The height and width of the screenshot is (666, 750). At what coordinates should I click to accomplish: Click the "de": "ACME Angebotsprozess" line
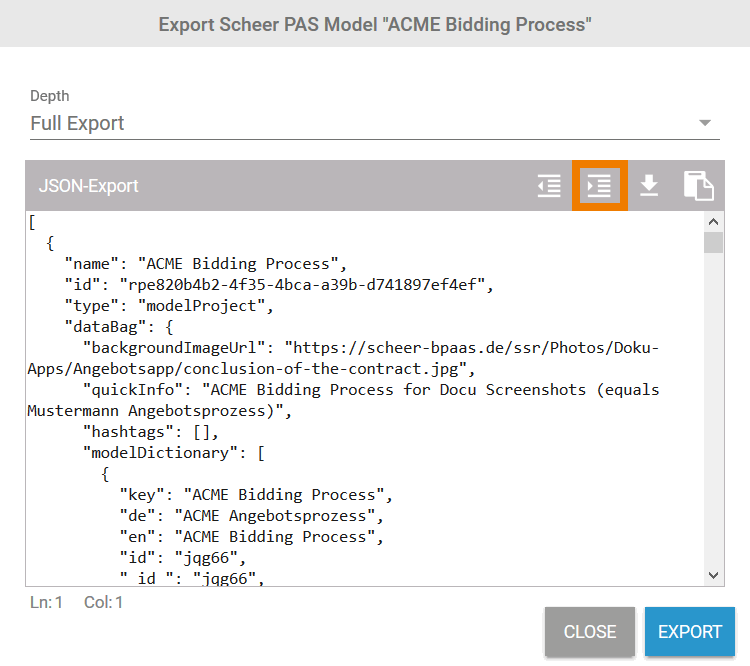250,516
